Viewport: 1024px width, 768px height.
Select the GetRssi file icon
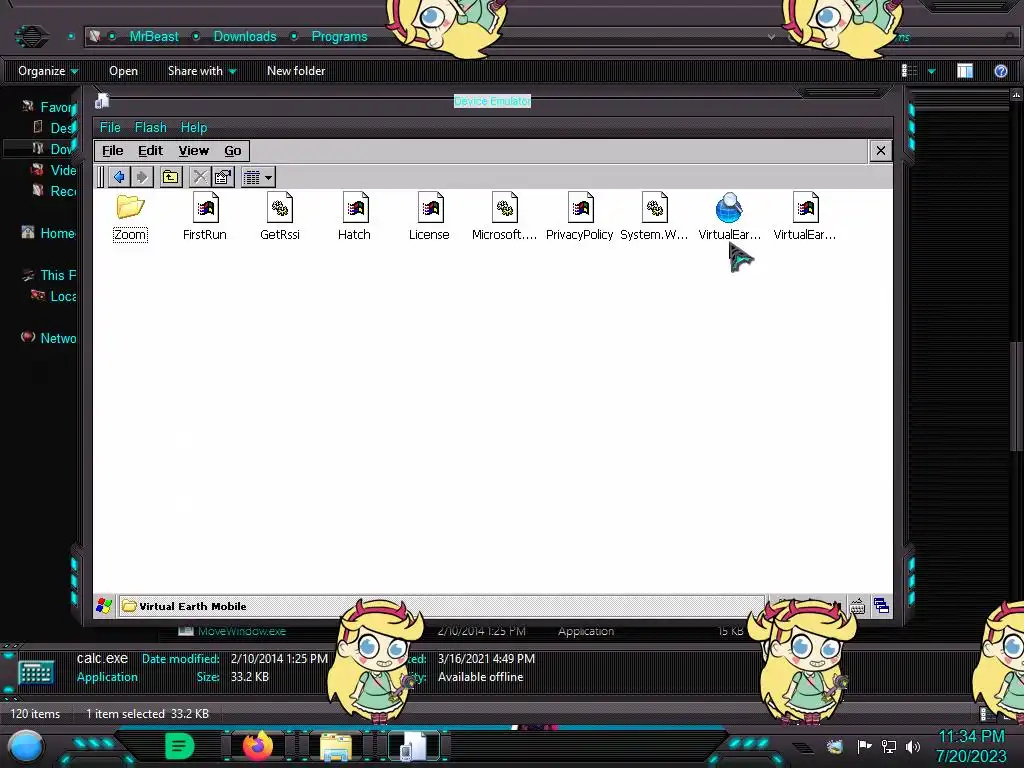280,217
